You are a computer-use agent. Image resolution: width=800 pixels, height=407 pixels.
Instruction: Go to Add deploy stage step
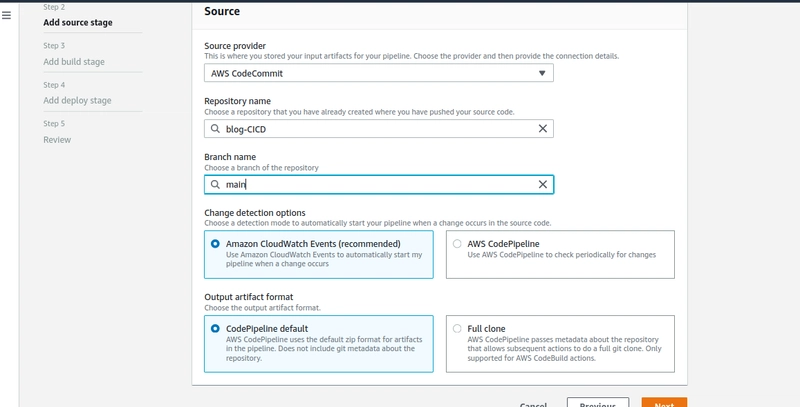[x=77, y=100]
